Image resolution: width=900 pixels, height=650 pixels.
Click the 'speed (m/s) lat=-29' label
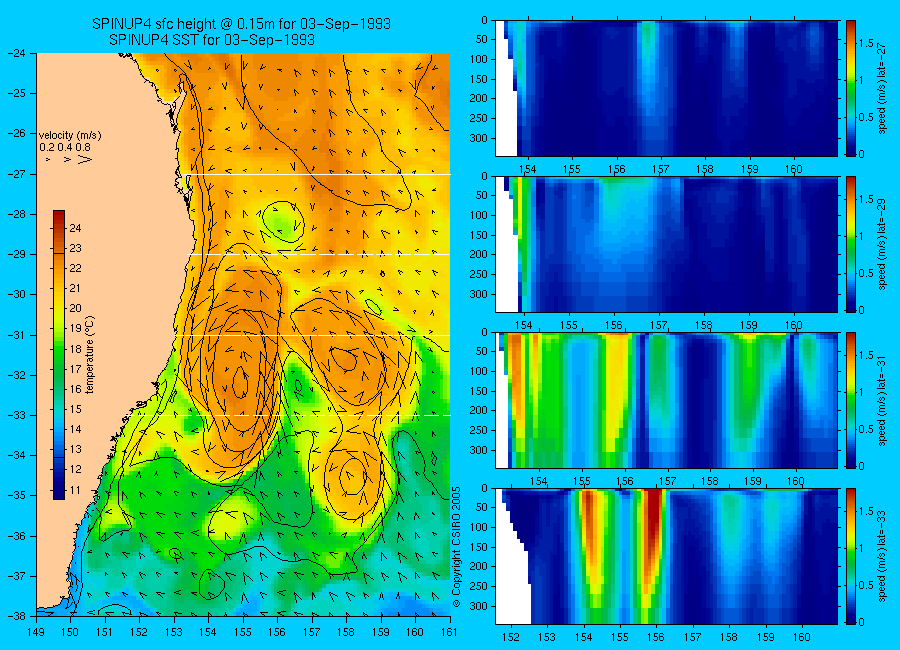(x=882, y=245)
